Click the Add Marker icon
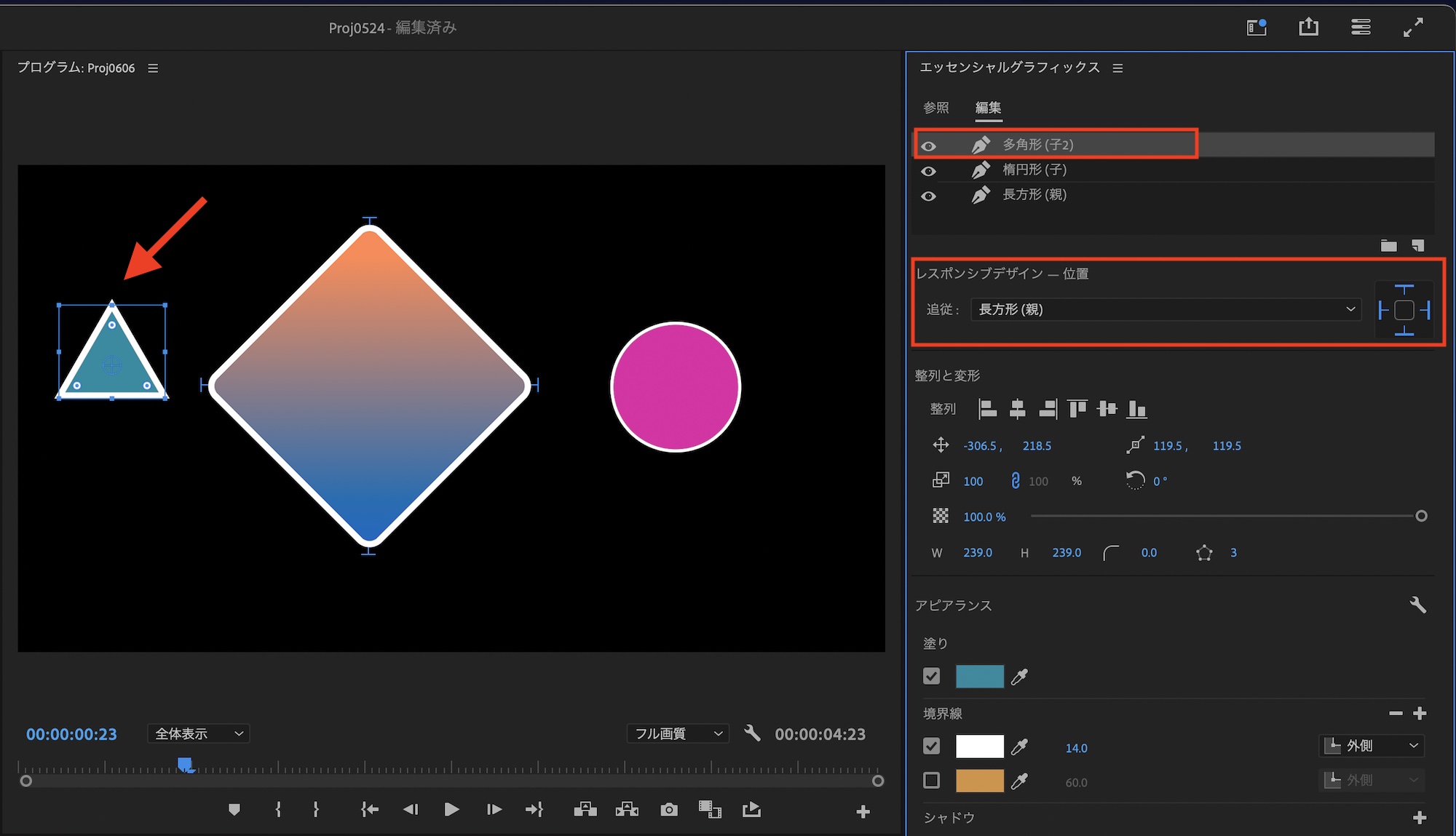The width and height of the screenshot is (1456, 836). pyautogui.click(x=234, y=810)
